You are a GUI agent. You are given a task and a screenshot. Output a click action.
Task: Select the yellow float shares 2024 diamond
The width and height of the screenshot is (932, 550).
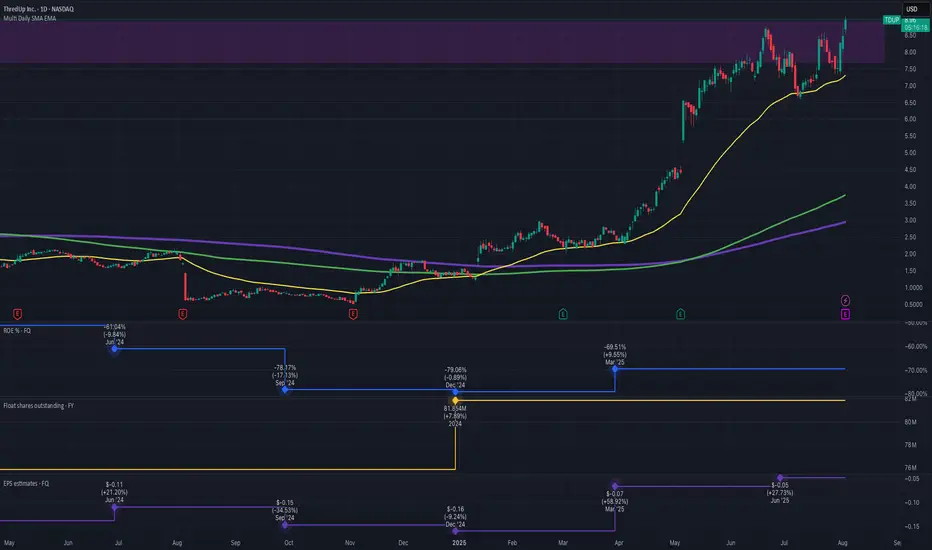[455, 401]
